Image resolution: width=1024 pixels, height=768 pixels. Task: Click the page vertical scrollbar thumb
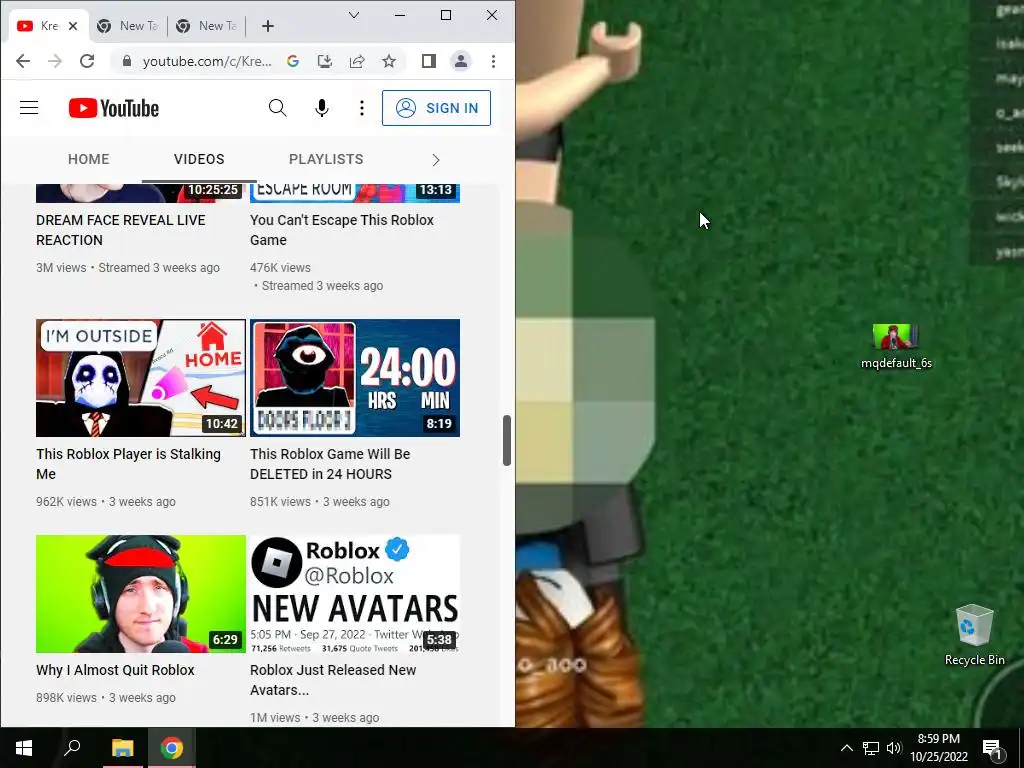point(507,440)
